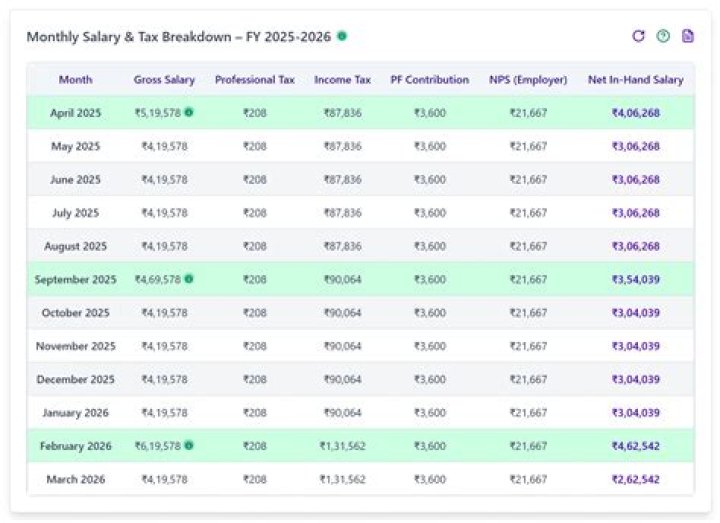Click the July 2025 row label
Image resolution: width=720 pixels, height=523 pixels.
tap(76, 213)
